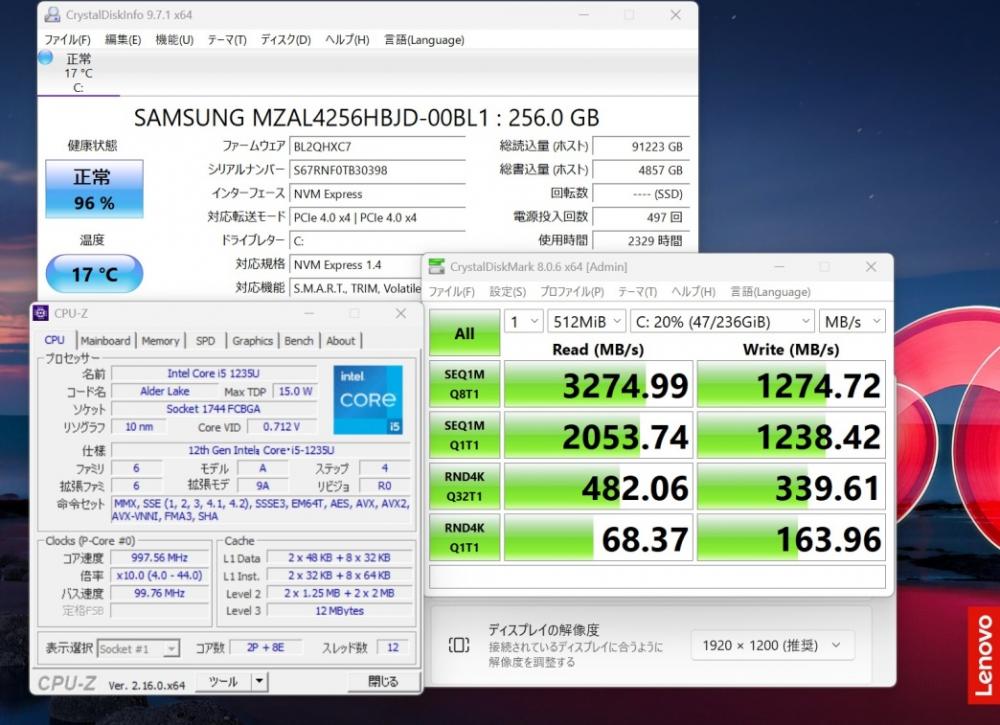Image resolution: width=1000 pixels, height=725 pixels.
Task: Open the ツール dropdown arrow in CPU-Z
Action: click(259, 682)
